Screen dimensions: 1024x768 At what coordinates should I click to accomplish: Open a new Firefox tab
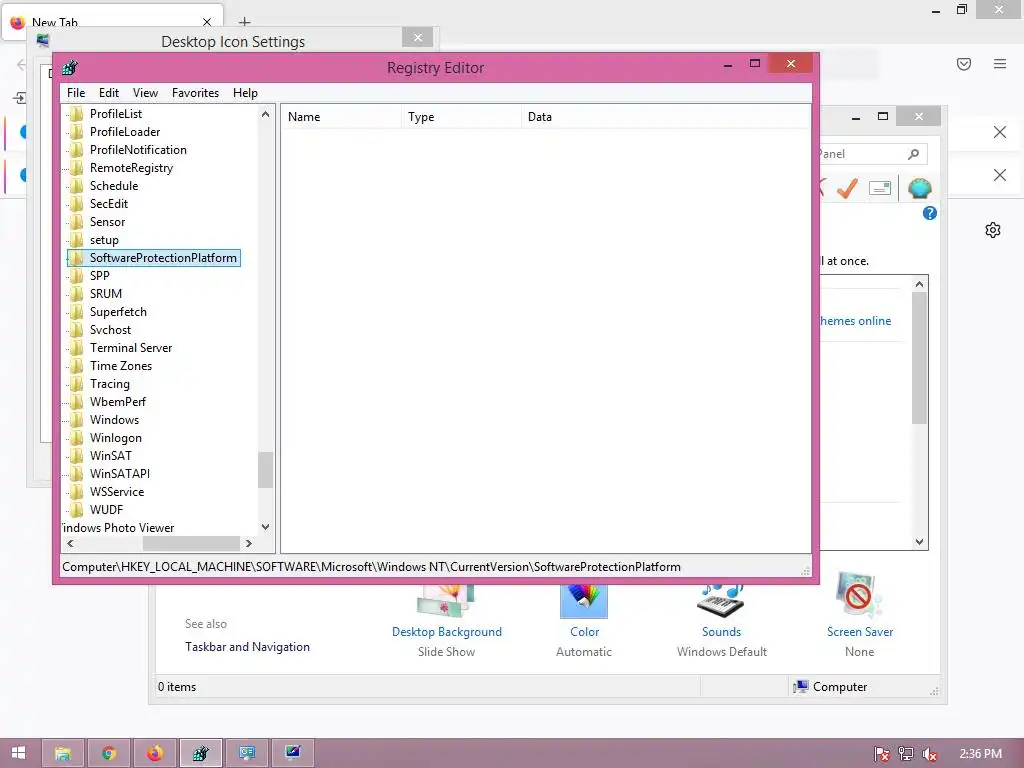click(x=244, y=22)
